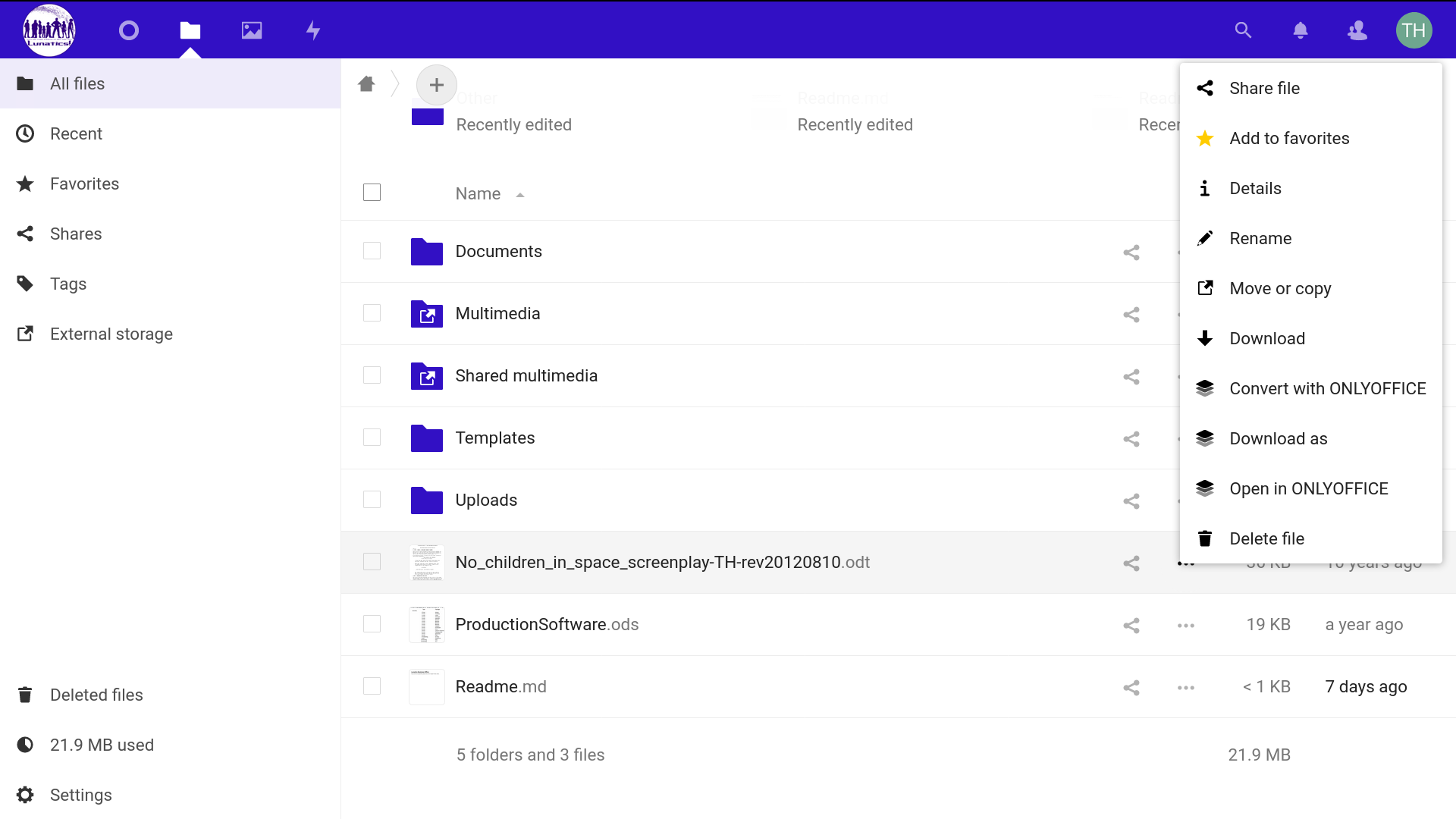Viewport: 1456px width, 819px height.
Task: Open the Photos app icon in header
Action: click(x=251, y=30)
